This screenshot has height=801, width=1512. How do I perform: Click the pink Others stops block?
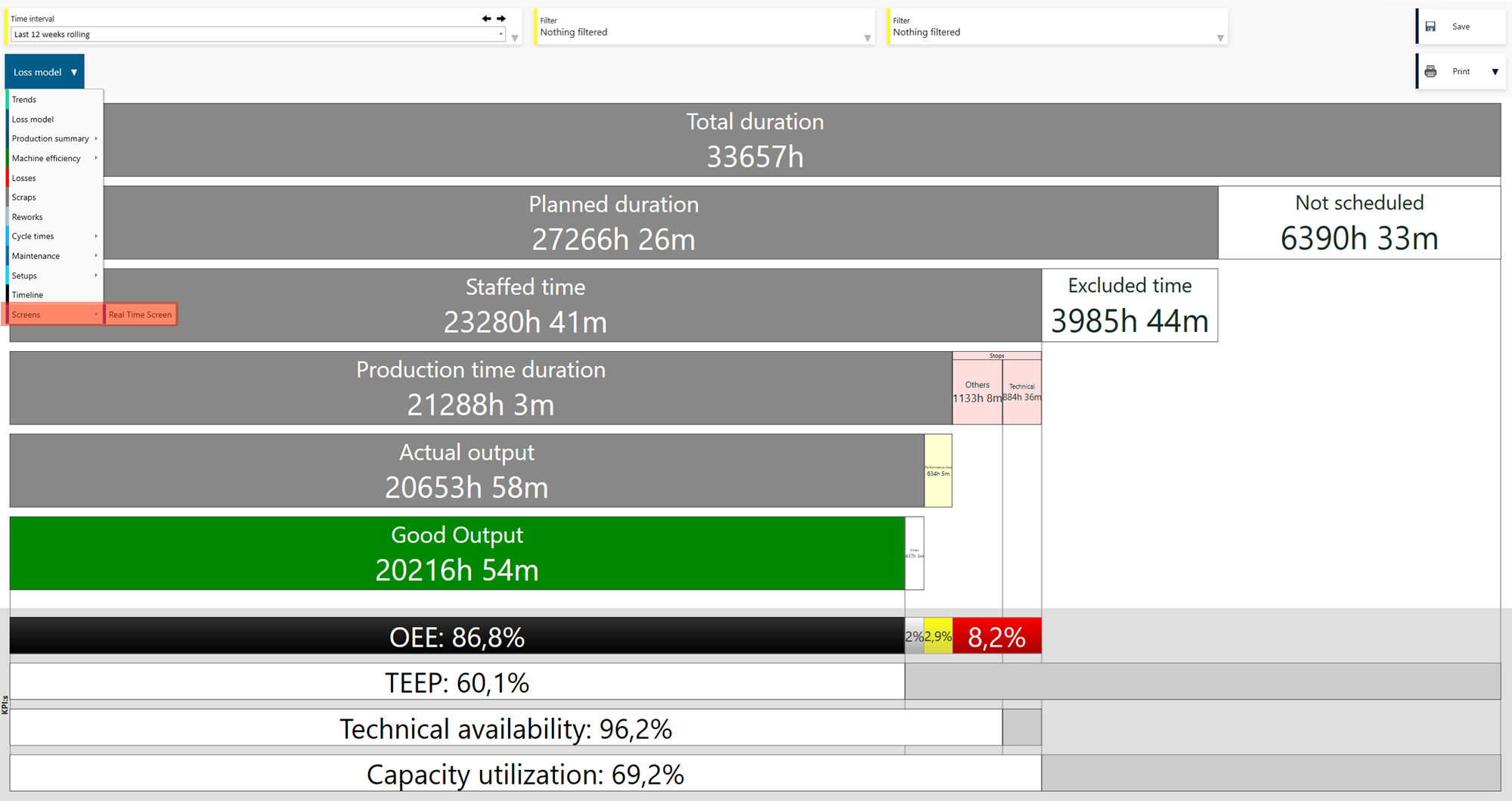click(x=977, y=391)
